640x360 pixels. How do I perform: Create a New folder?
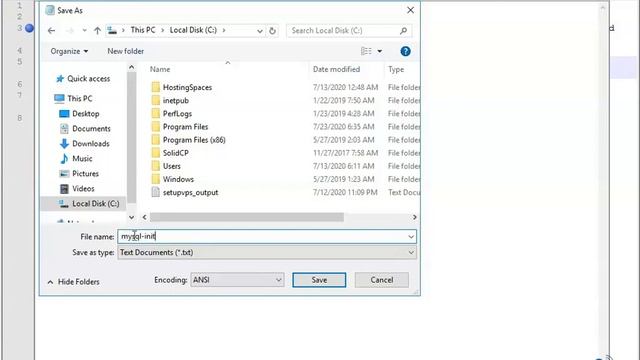[x=125, y=51]
